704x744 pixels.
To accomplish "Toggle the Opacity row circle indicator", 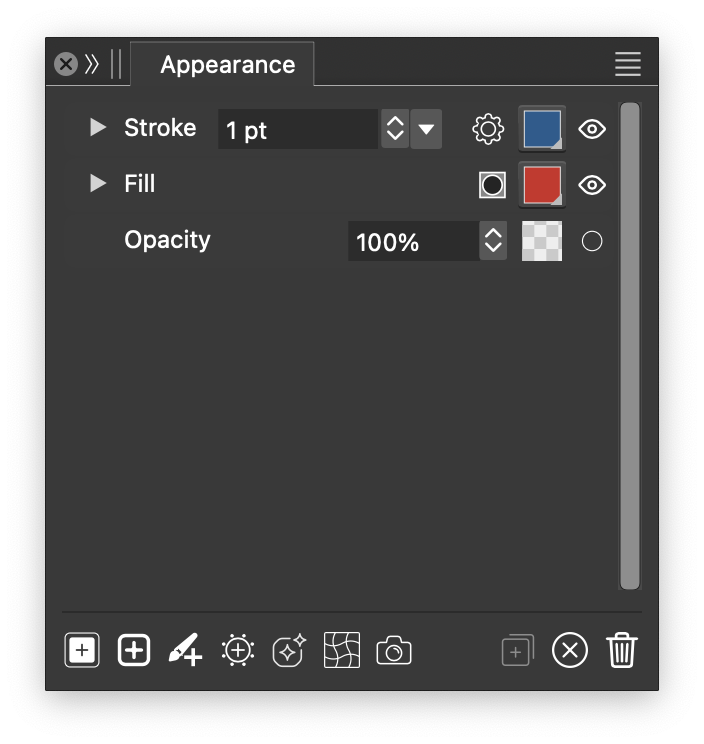I will [592, 241].
